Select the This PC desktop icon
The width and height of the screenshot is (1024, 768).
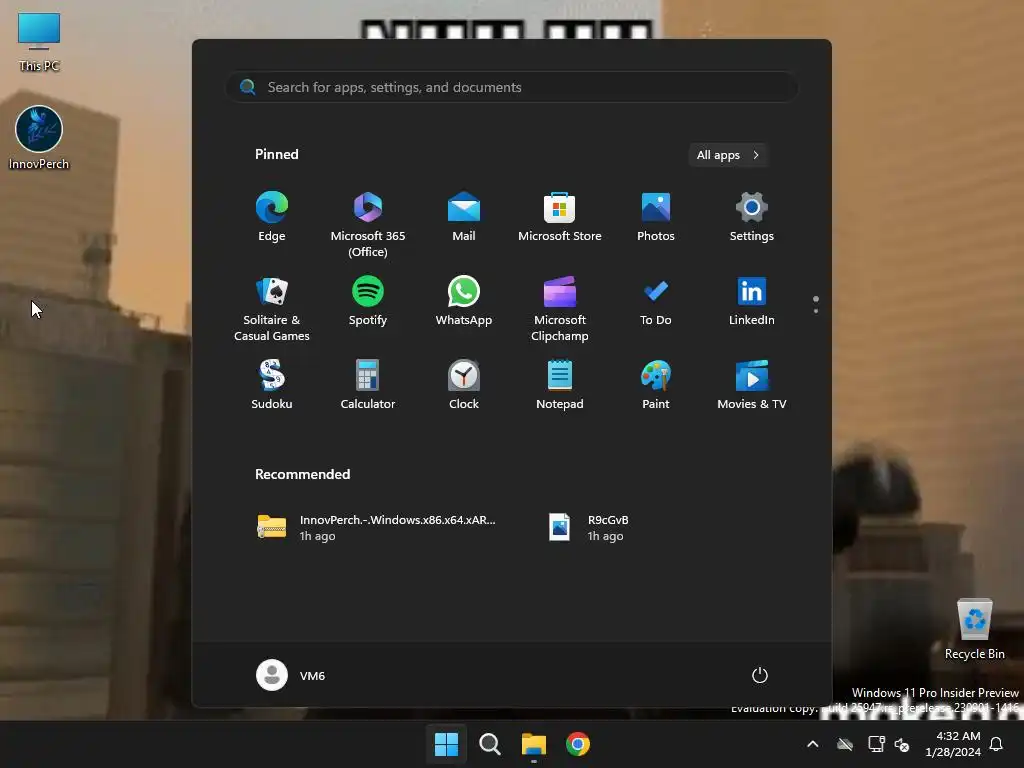pos(39,42)
